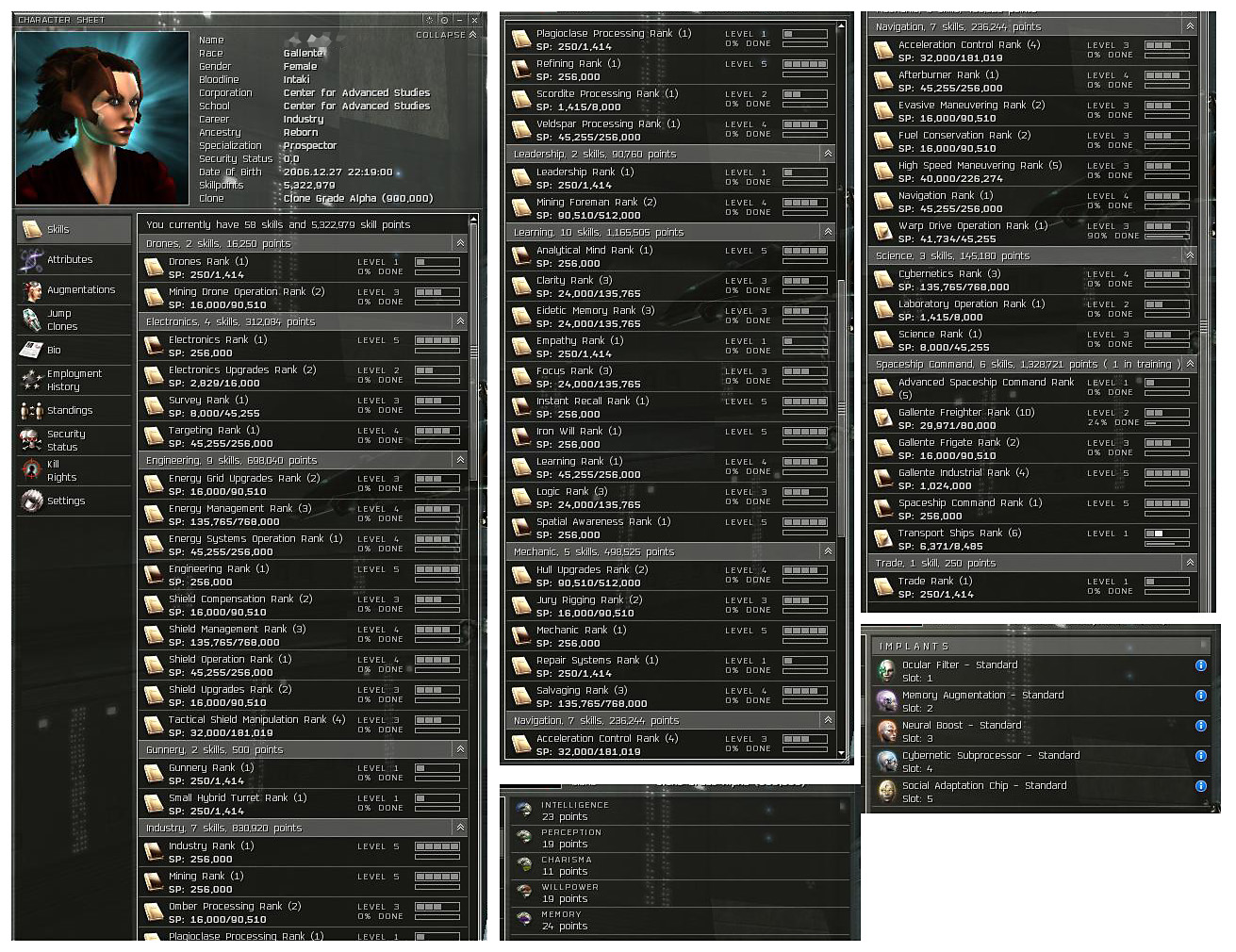
Task: Open the Augmentations tab
Action: click(74, 289)
